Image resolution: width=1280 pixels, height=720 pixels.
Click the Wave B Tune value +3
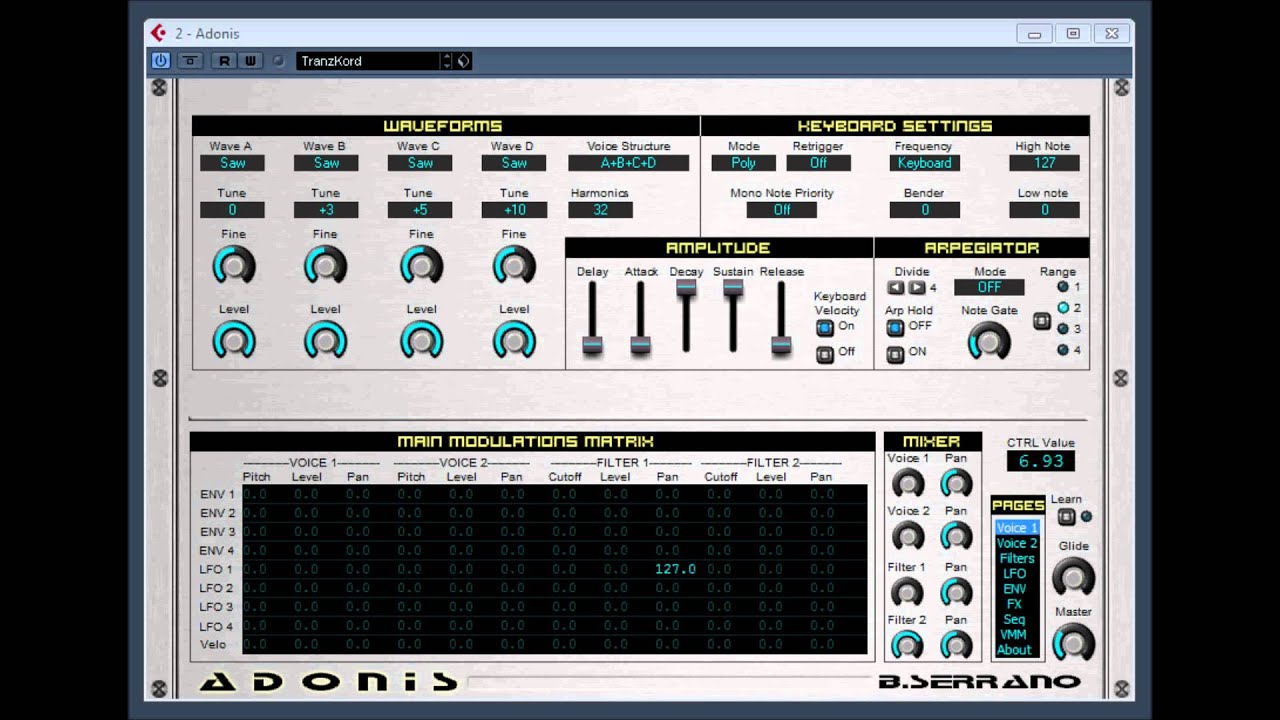point(326,210)
